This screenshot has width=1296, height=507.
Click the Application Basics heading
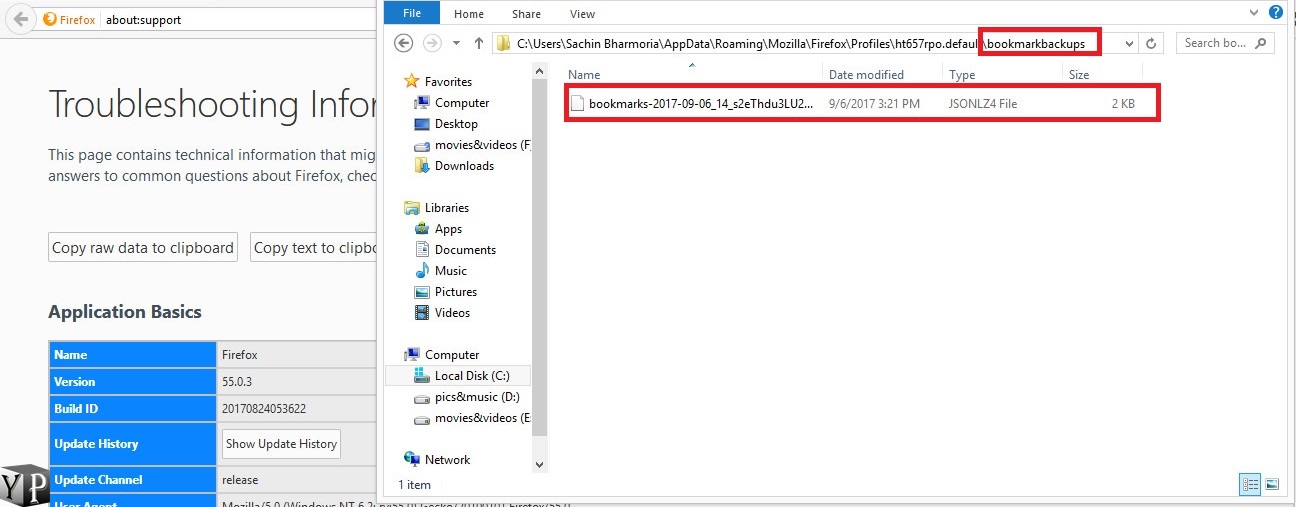click(x=125, y=312)
